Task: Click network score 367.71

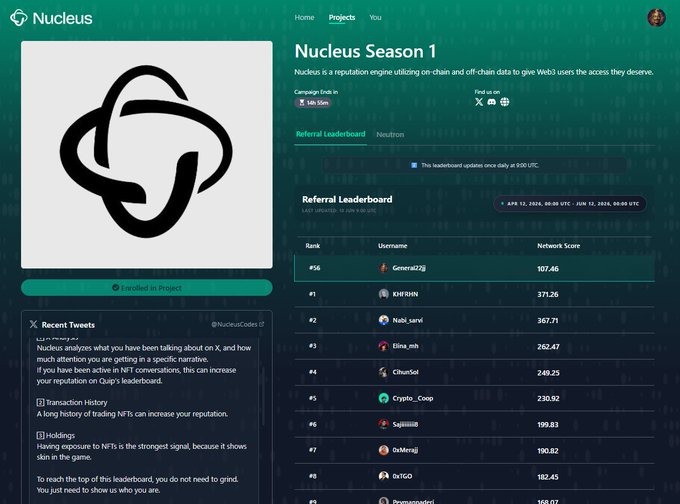Action: (548, 321)
